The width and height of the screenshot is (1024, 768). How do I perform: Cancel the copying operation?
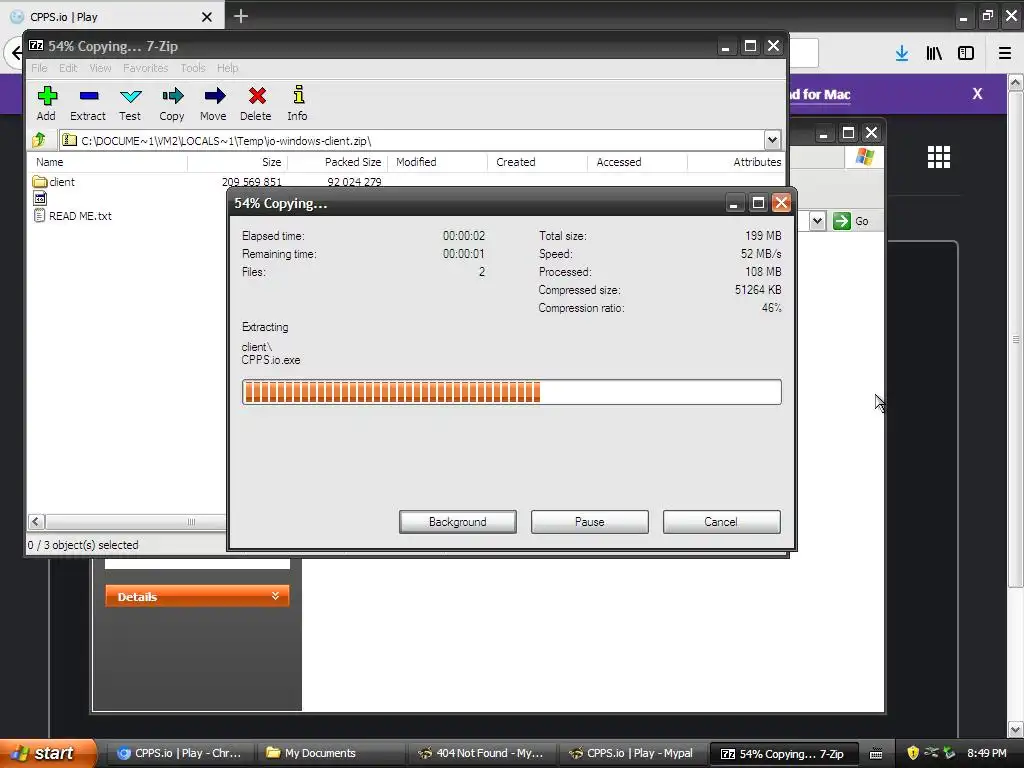click(721, 522)
